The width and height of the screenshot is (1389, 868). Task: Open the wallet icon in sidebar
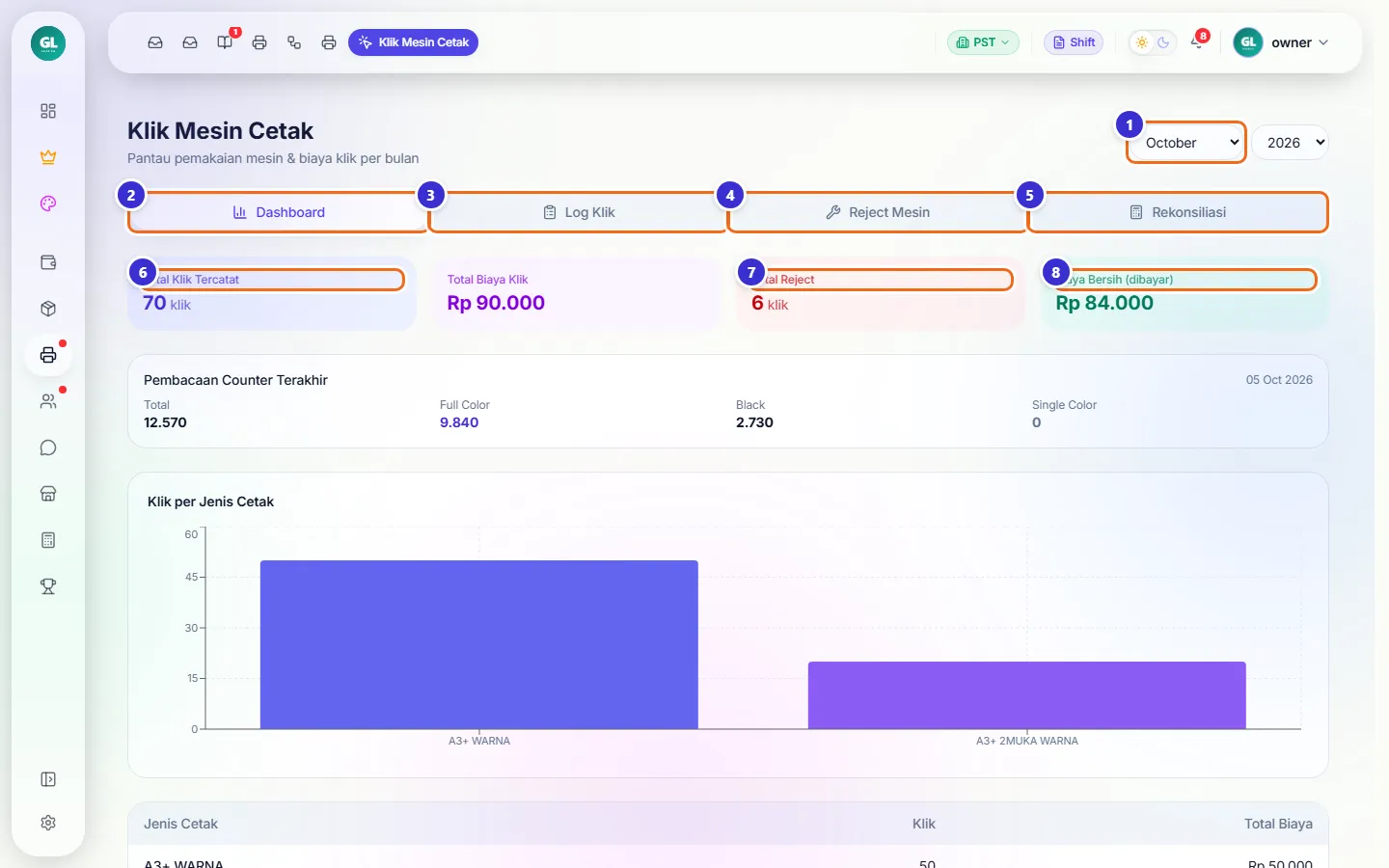tap(48, 262)
